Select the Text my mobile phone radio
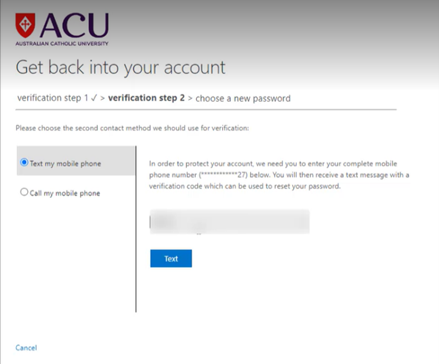Viewport: 439px width, 364px height. (x=24, y=162)
